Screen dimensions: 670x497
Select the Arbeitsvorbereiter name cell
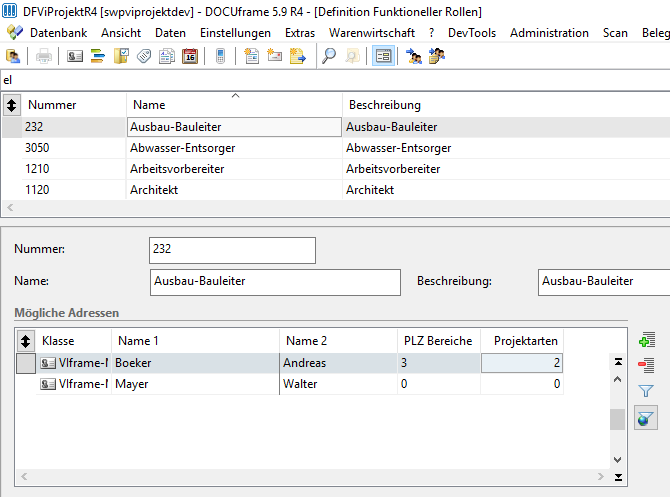tap(235, 169)
